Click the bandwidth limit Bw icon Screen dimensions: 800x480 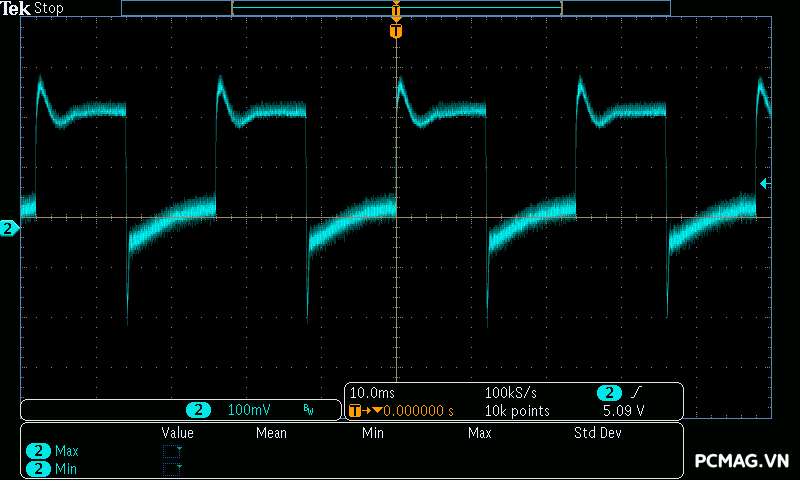pos(308,410)
